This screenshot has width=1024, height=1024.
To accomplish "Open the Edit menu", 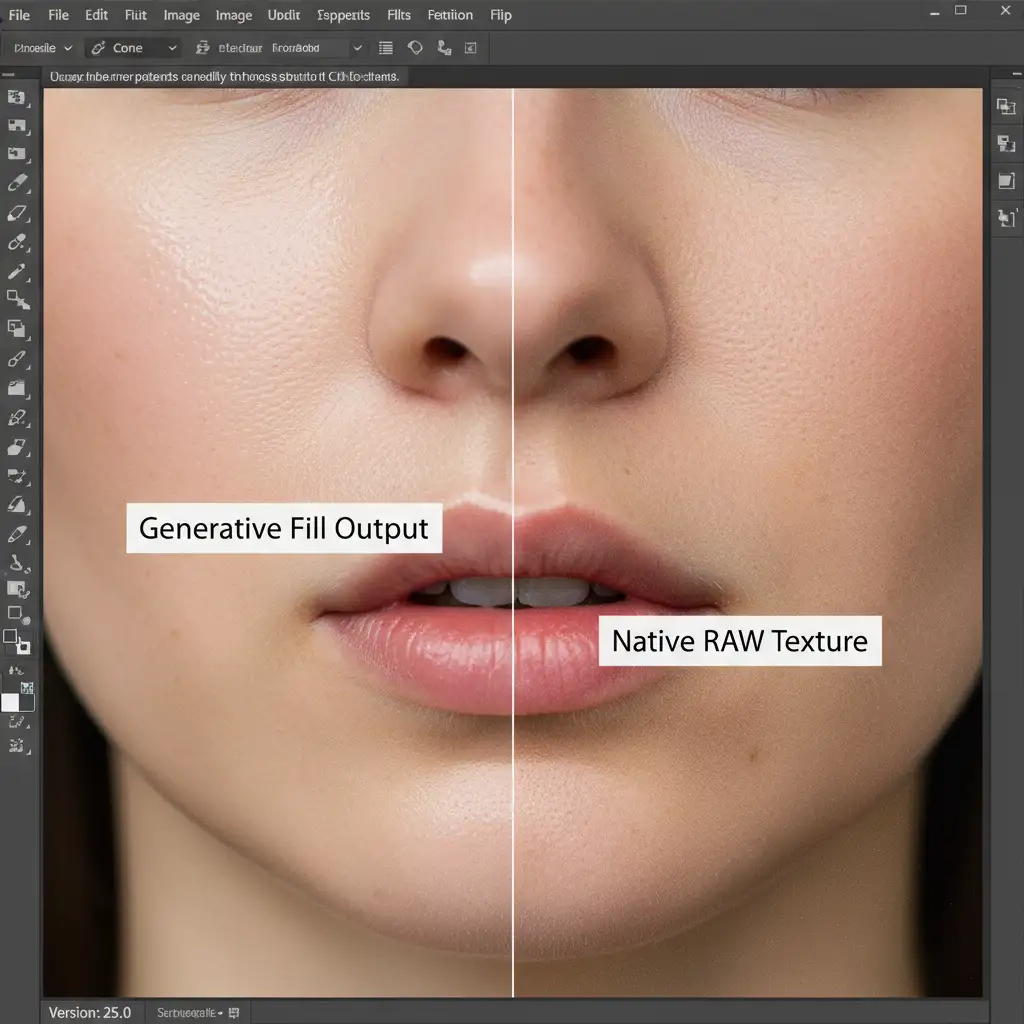I will (x=97, y=15).
